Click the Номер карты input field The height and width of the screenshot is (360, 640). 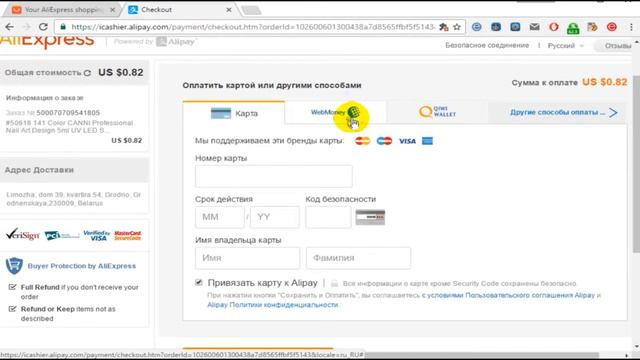273,176
